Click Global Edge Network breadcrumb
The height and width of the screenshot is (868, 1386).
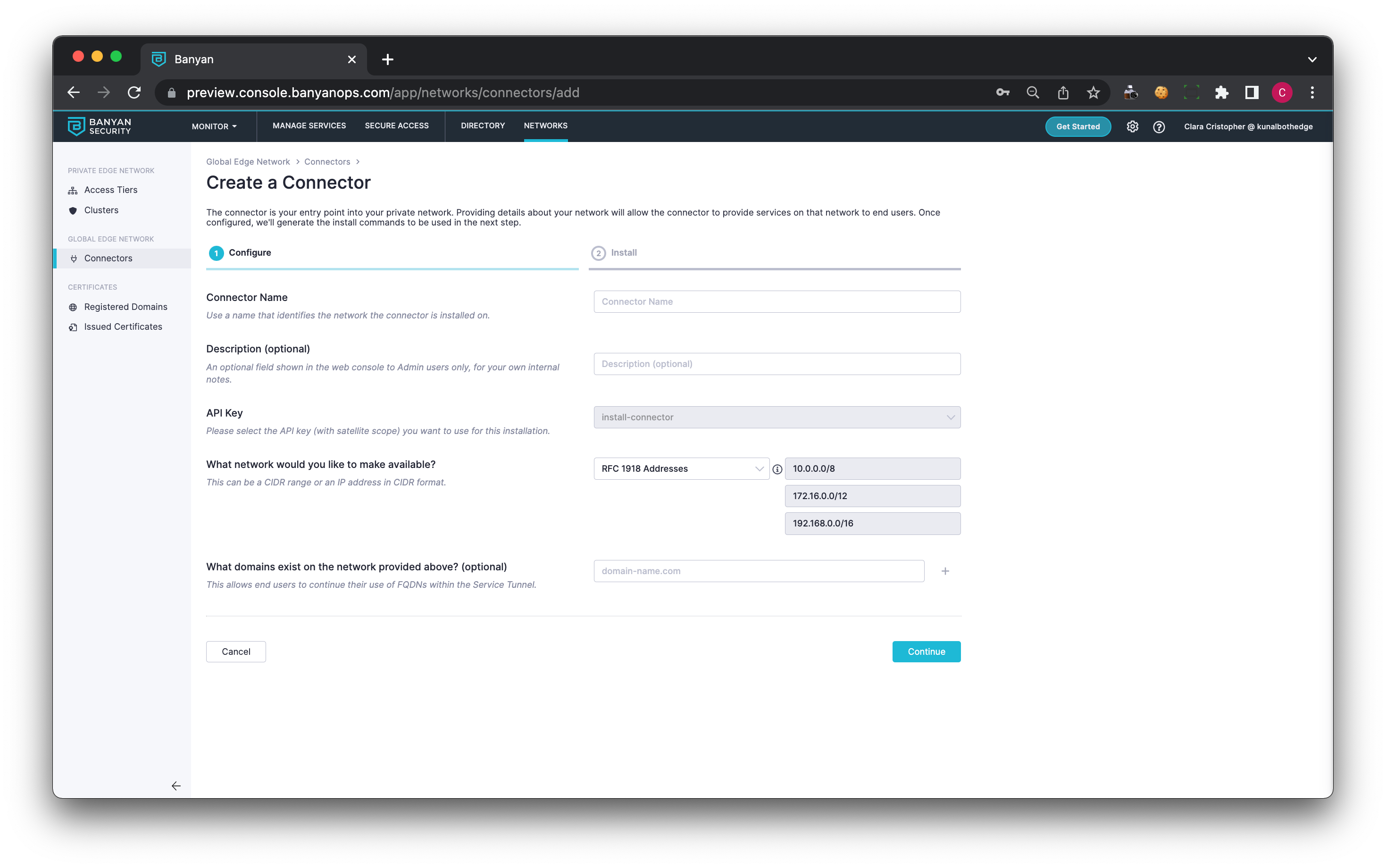(248, 162)
